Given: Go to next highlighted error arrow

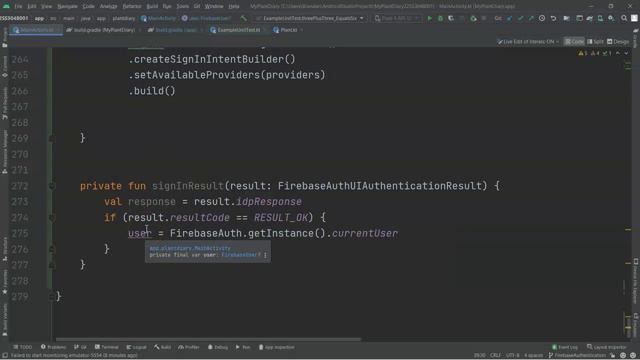Looking at the screenshot, I should point(626,53).
